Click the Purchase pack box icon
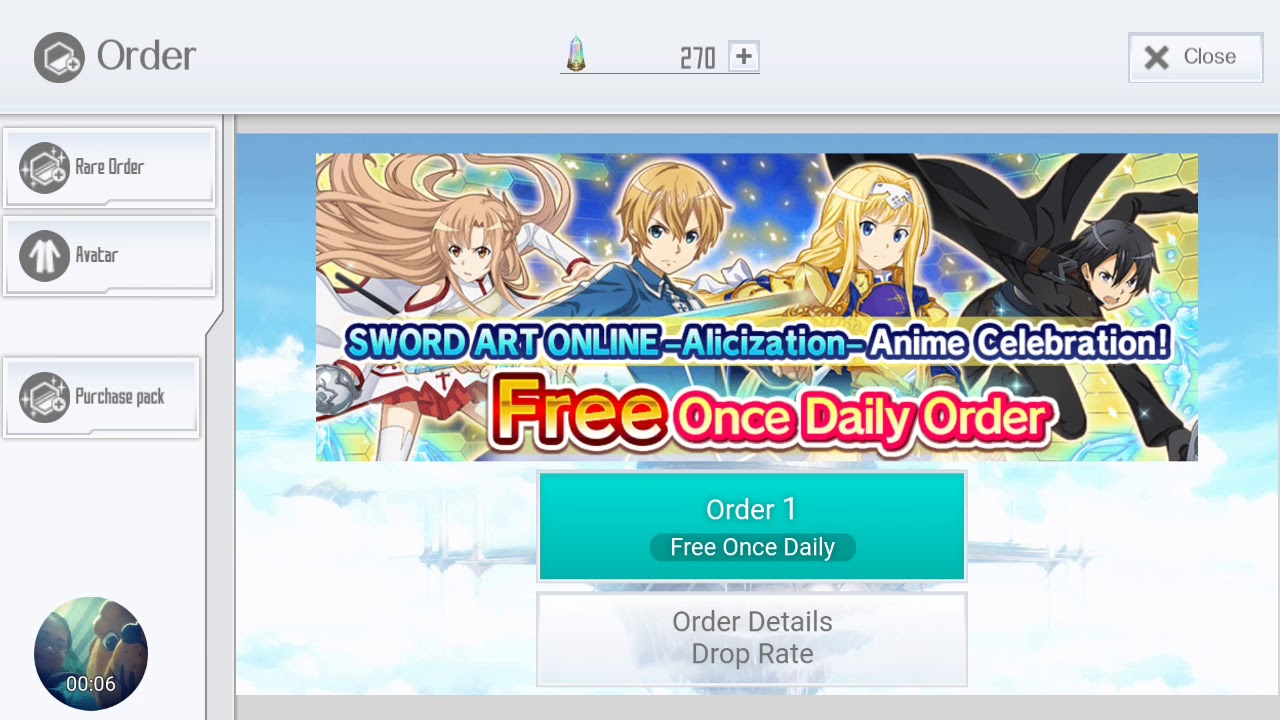 click(x=44, y=397)
